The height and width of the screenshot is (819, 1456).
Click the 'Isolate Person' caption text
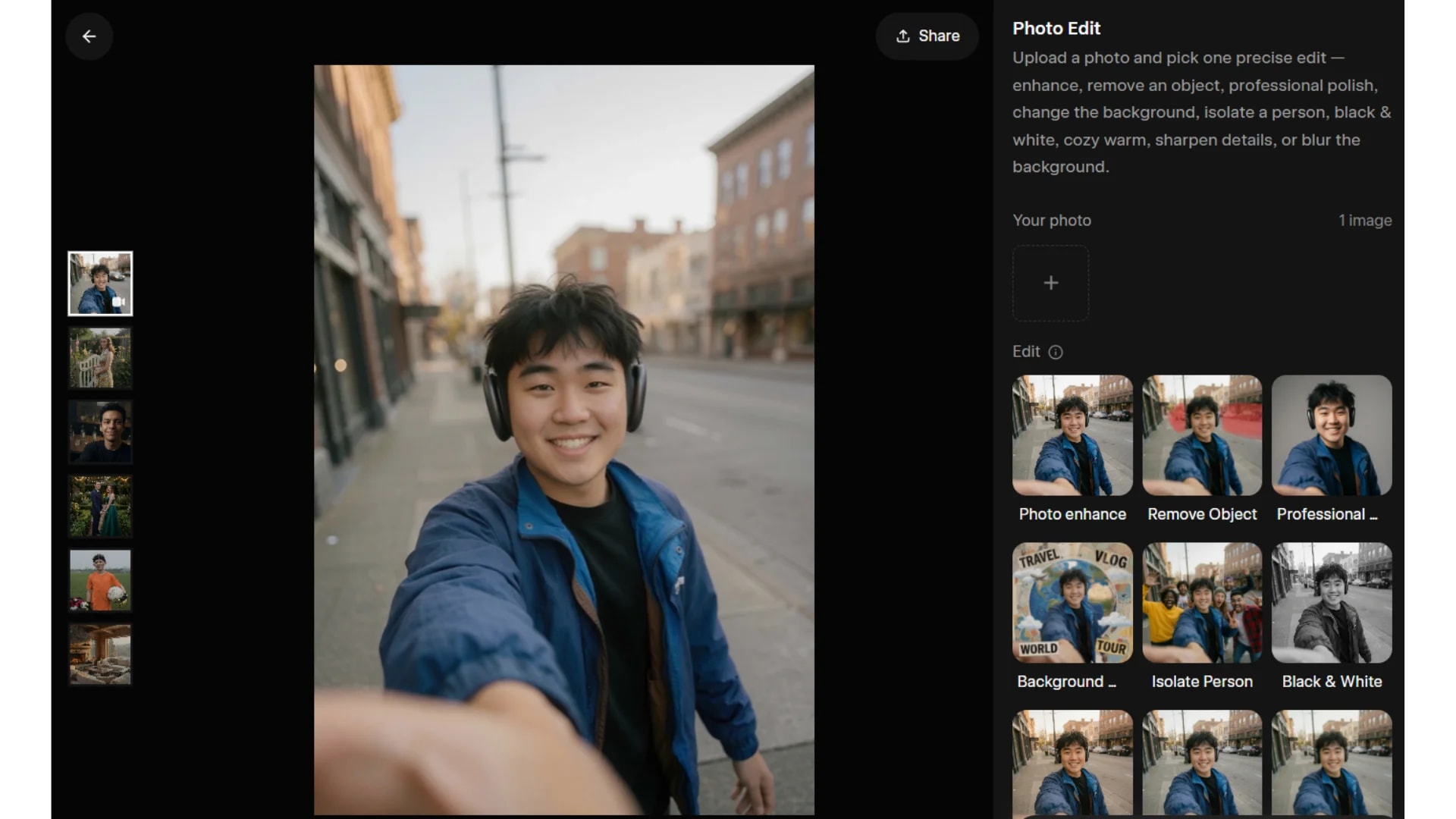[x=1202, y=682]
